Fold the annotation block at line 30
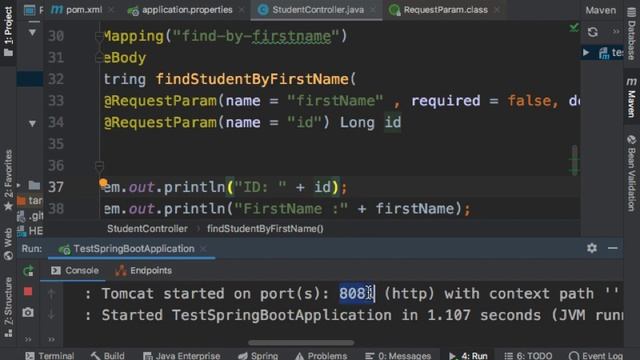The width and height of the screenshot is (640, 360). 99,37
